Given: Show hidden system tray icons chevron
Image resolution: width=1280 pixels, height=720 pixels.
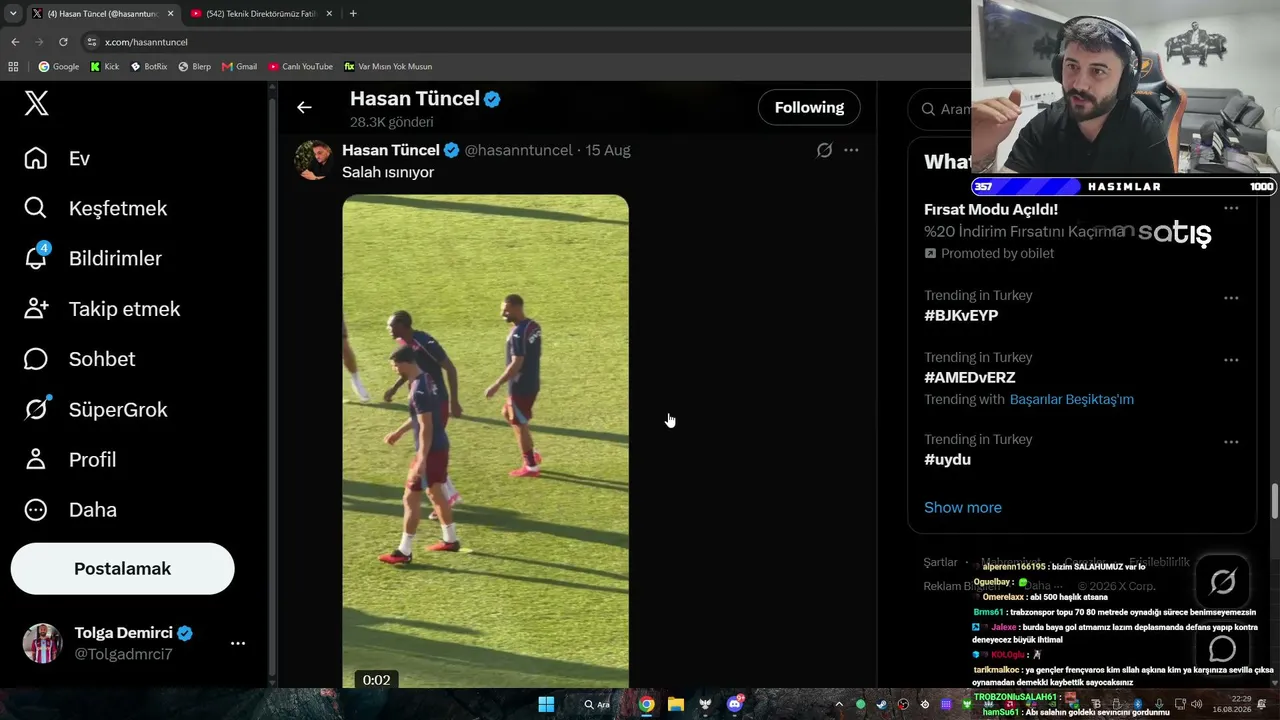Looking at the screenshot, I should (x=841, y=704).
